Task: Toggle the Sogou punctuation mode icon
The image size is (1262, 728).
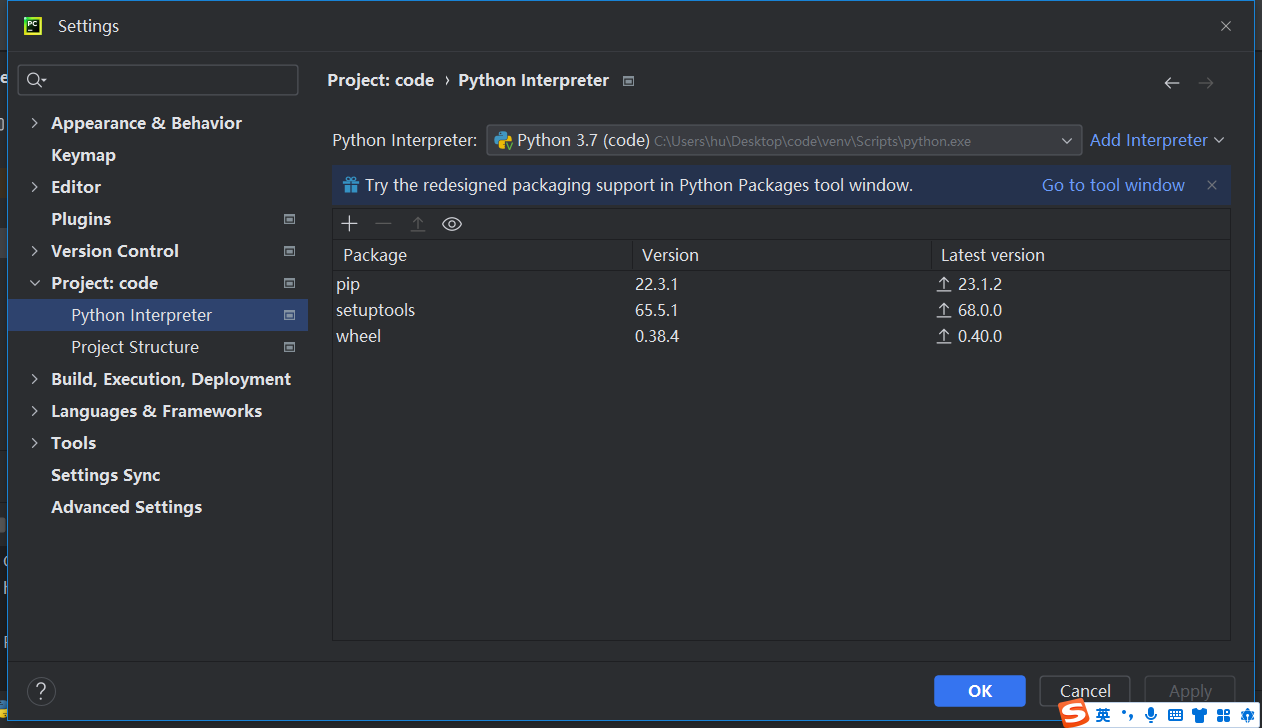Action: (1127, 715)
